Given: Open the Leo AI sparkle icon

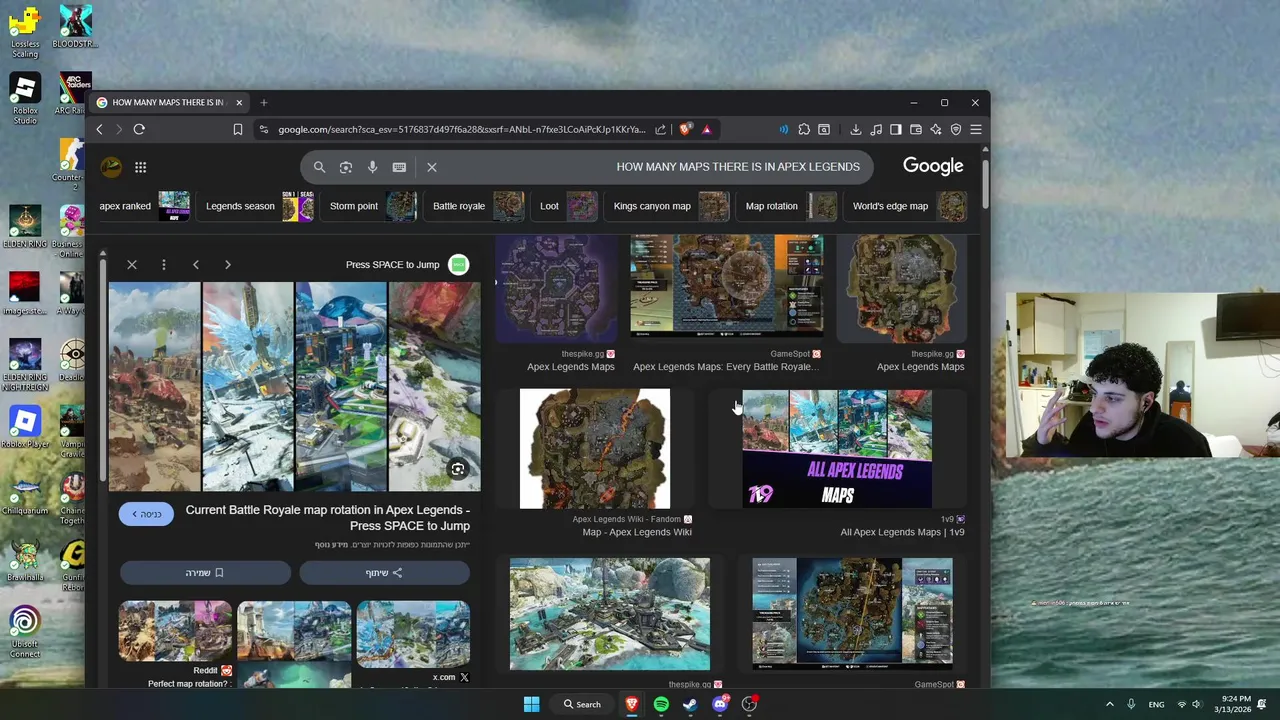Looking at the screenshot, I should [936, 129].
